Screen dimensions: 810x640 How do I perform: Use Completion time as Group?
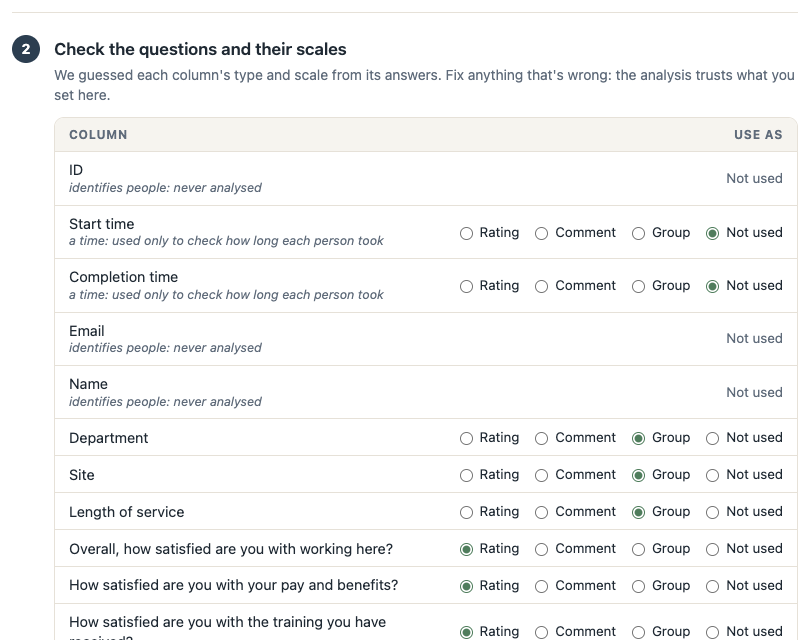tap(638, 287)
